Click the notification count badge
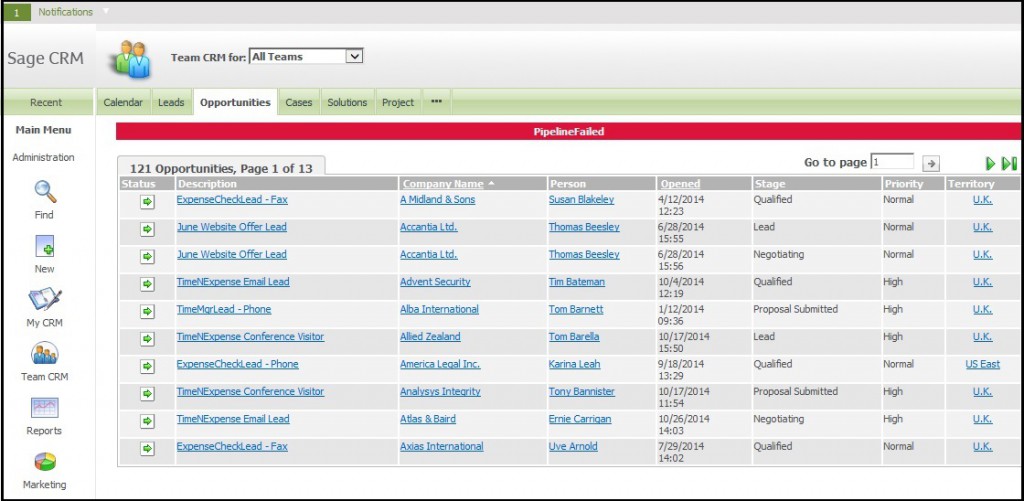The image size is (1024, 501). click(17, 12)
